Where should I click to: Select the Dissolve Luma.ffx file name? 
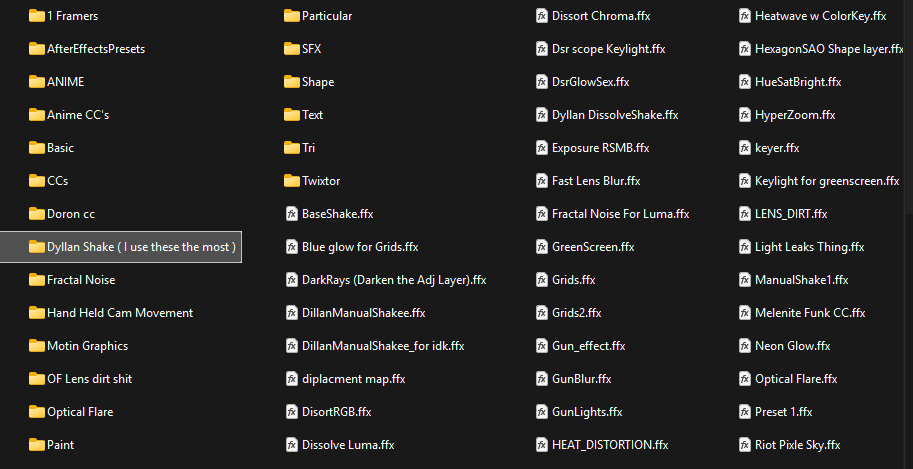coord(348,445)
